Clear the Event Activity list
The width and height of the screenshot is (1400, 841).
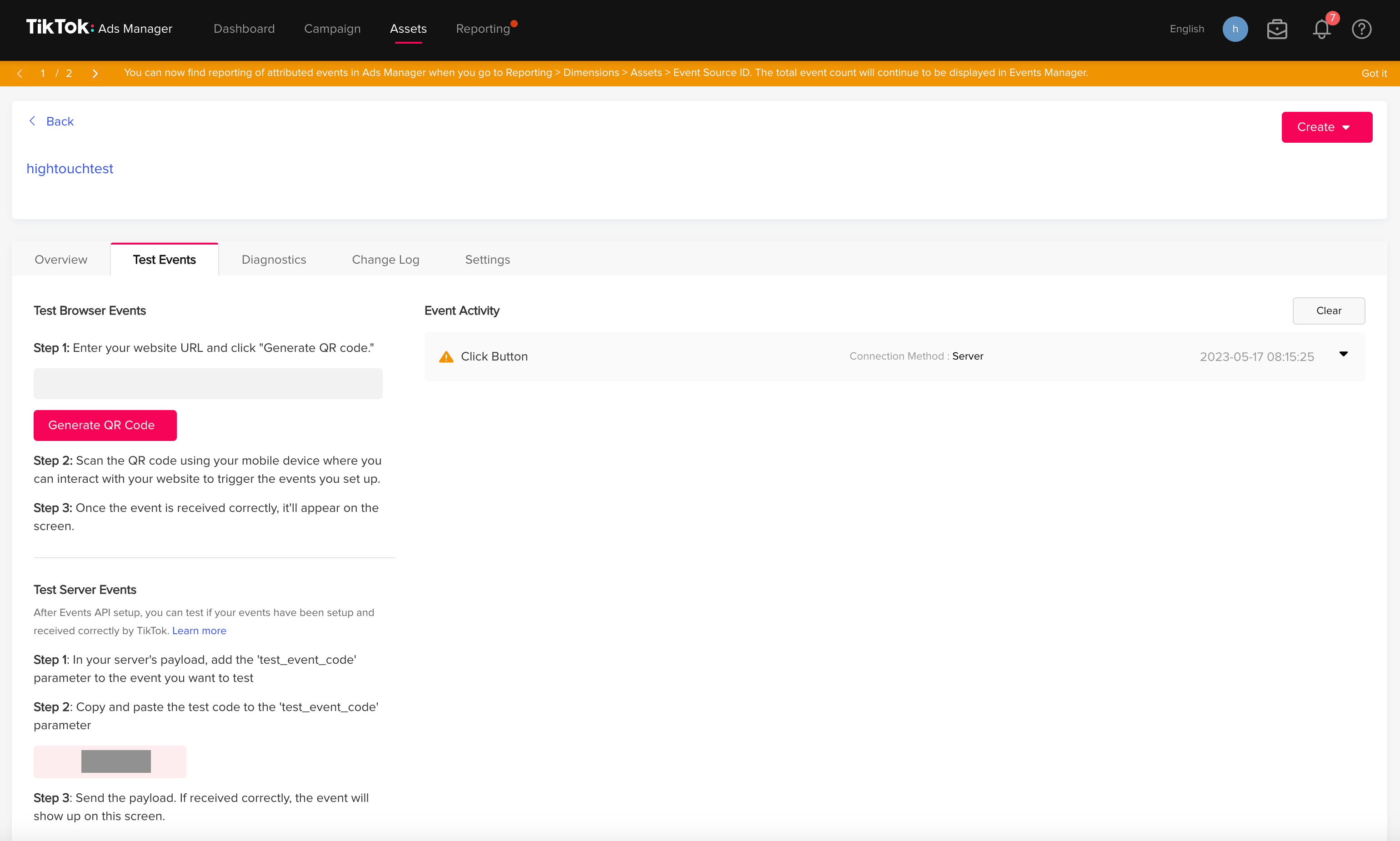(1329, 310)
